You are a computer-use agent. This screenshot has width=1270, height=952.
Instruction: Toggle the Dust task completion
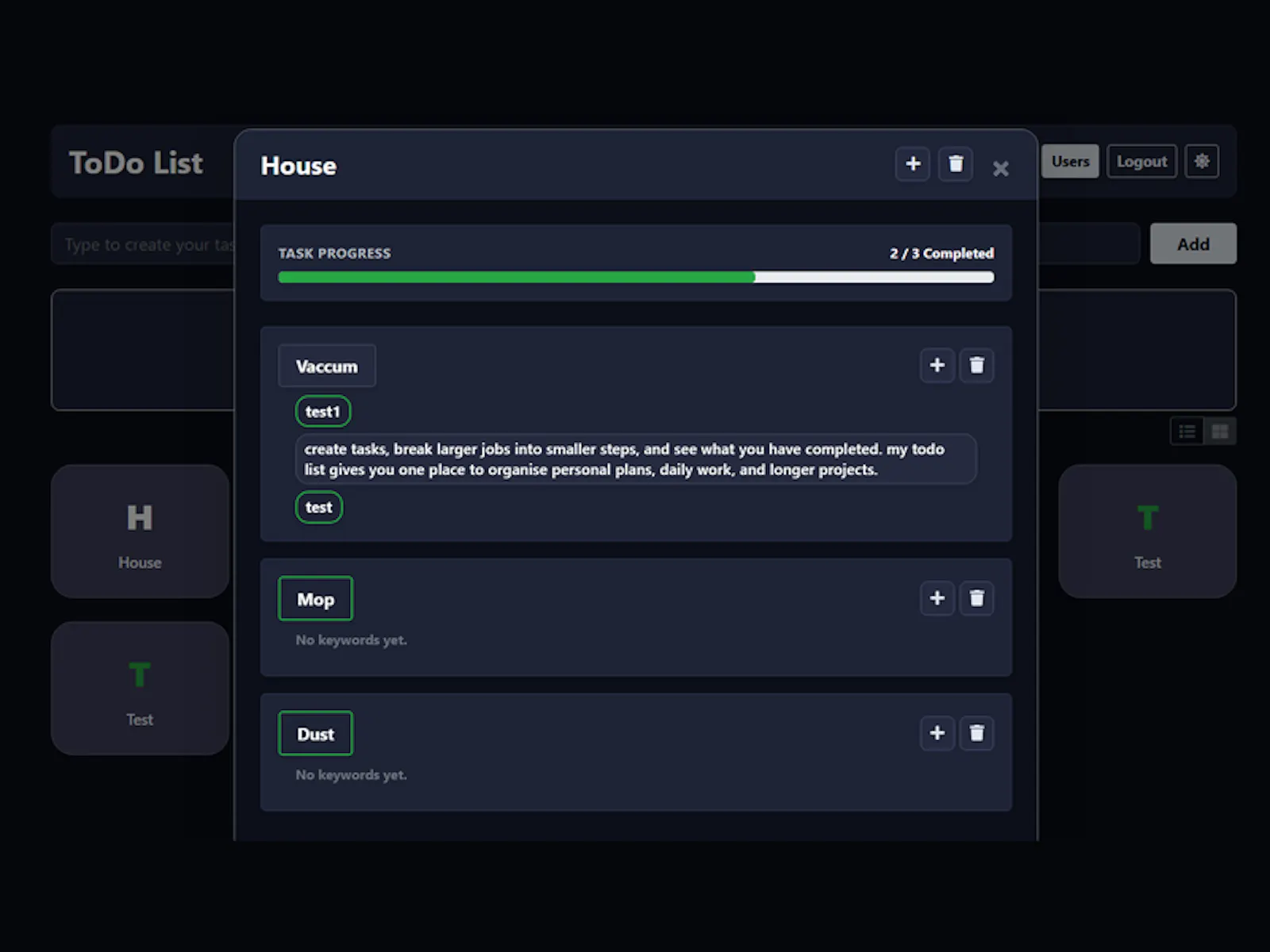pos(316,734)
